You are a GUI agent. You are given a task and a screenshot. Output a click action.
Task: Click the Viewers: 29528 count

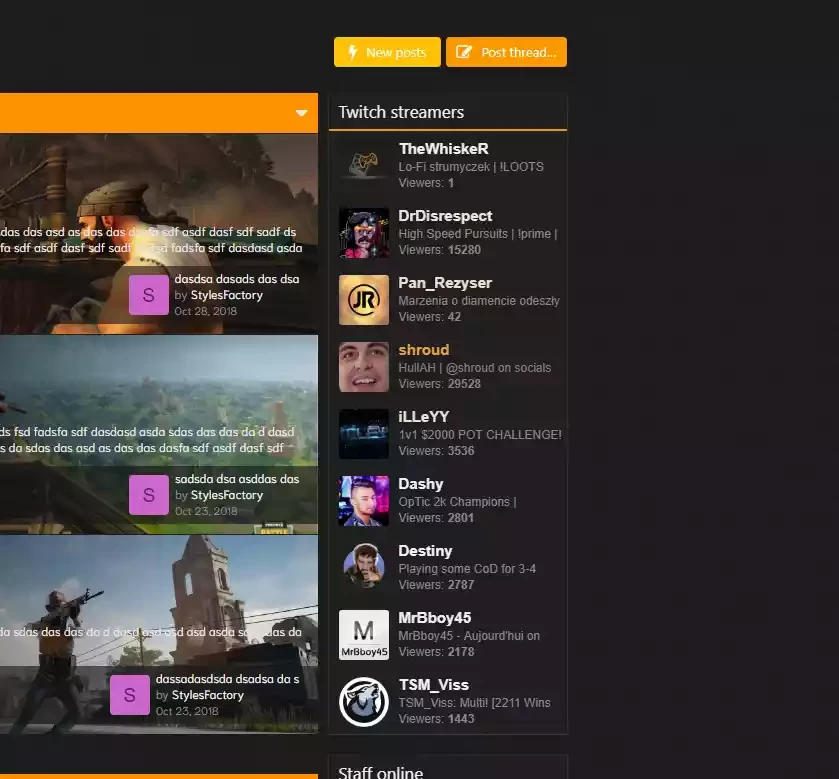click(x=439, y=384)
